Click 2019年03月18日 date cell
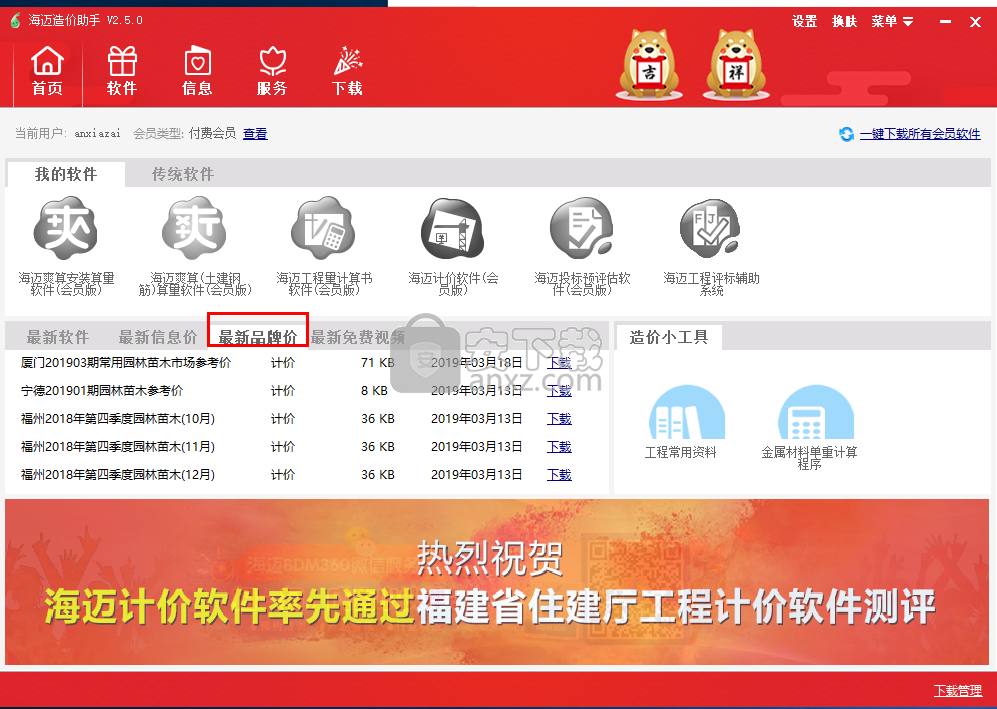The width and height of the screenshot is (997, 709). pos(476,362)
